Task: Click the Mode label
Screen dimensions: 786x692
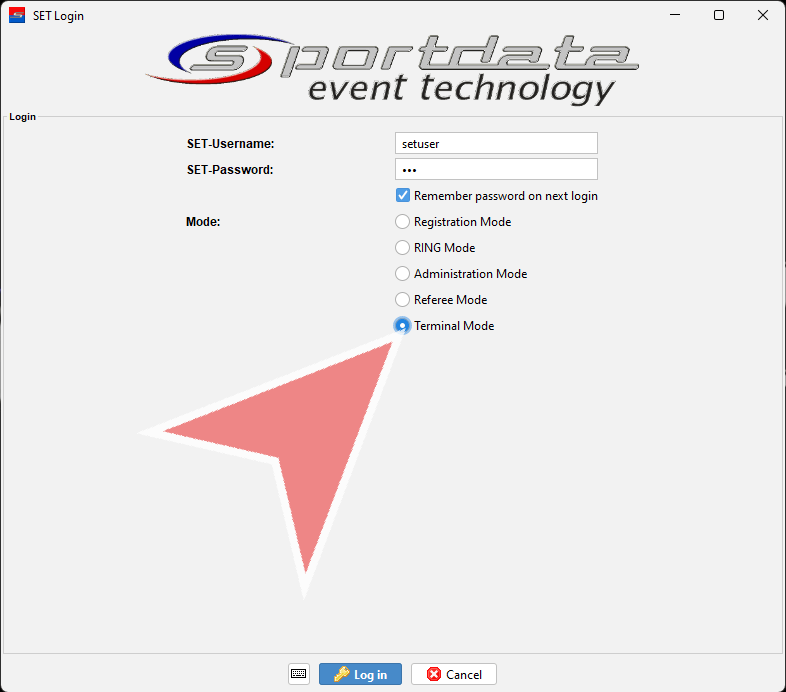Action: pyautogui.click(x=203, y=222)
